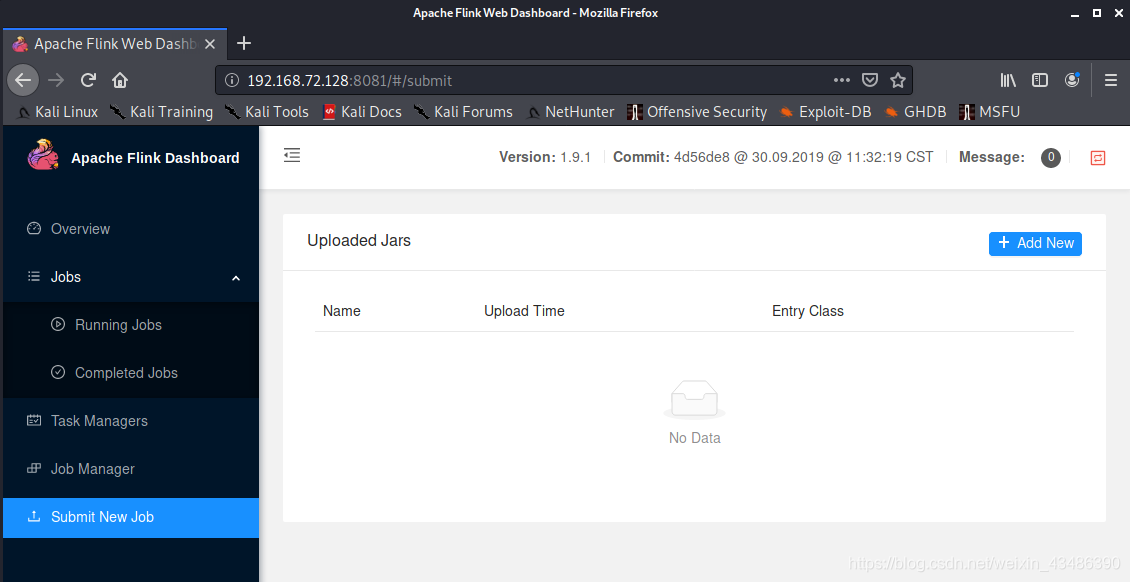Open the Exploit-DB bookmark
This screenshot has width=1130, height=582.
825,112
